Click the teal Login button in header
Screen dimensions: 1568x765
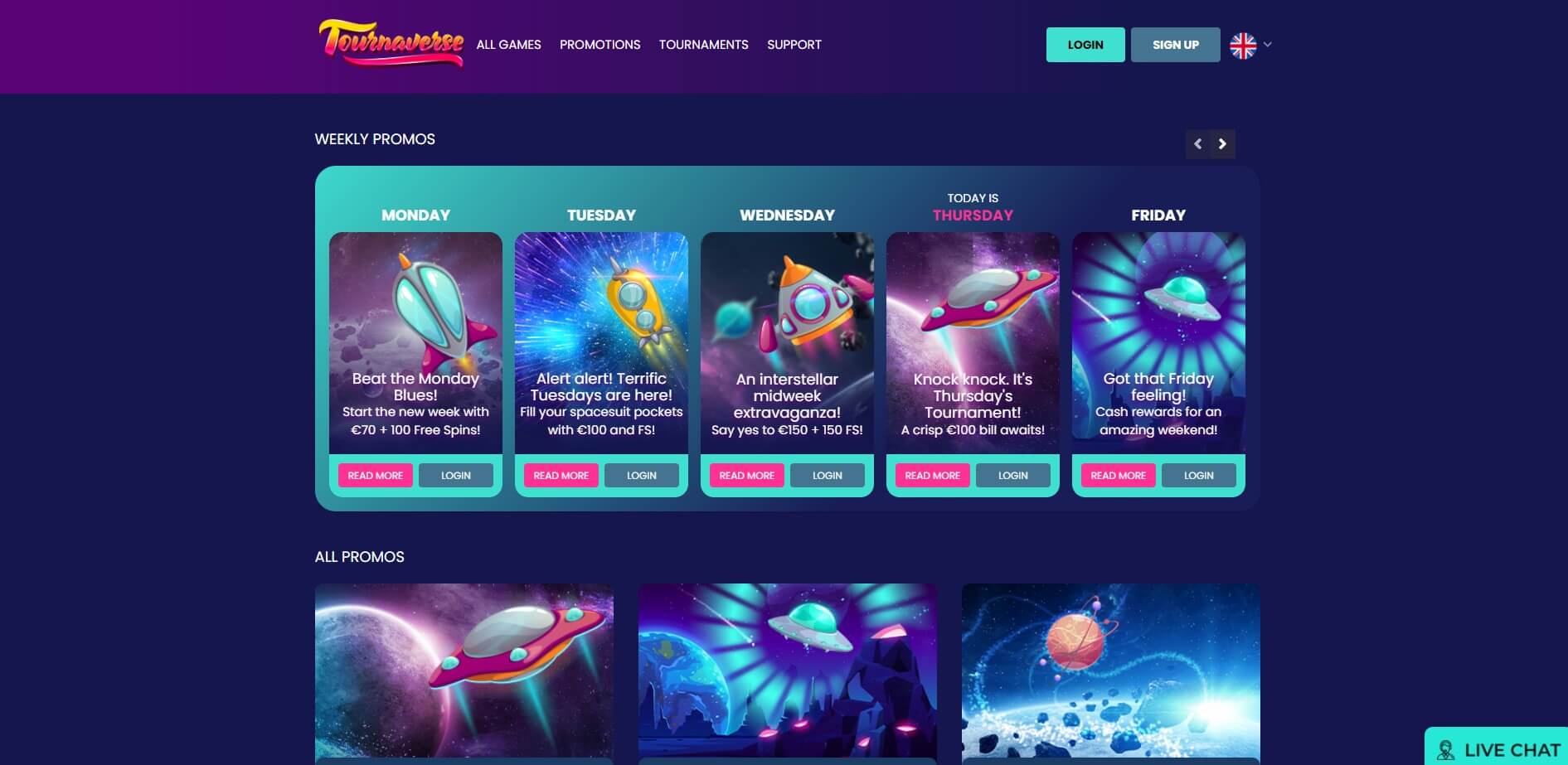tap(1085, 45)
